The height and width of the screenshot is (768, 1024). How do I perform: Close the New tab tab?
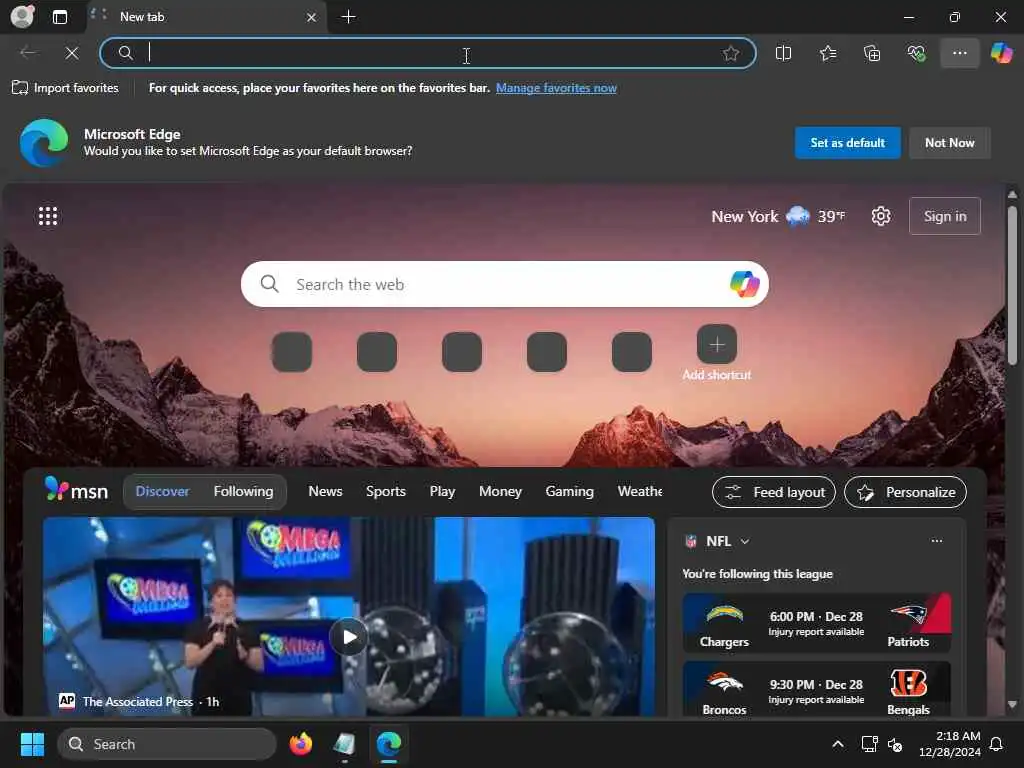312,17
